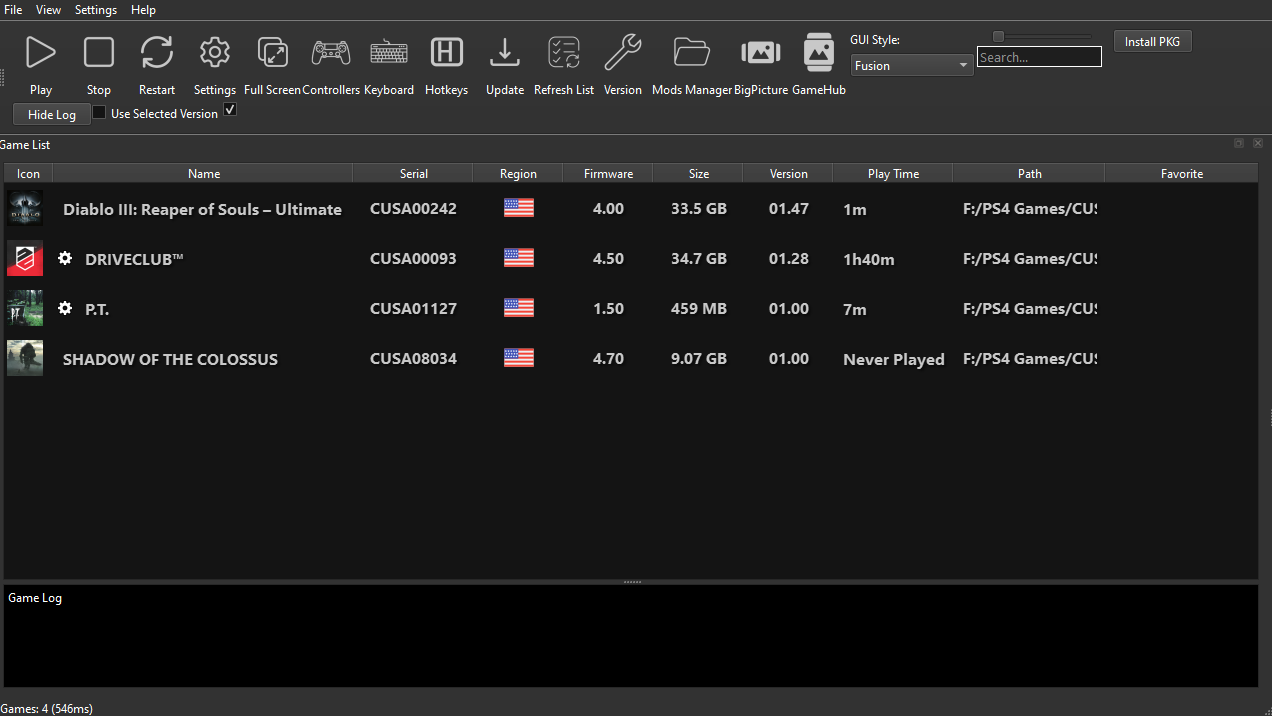Click inside the Game Log area
1272x716 pixels.
(631, 636)
